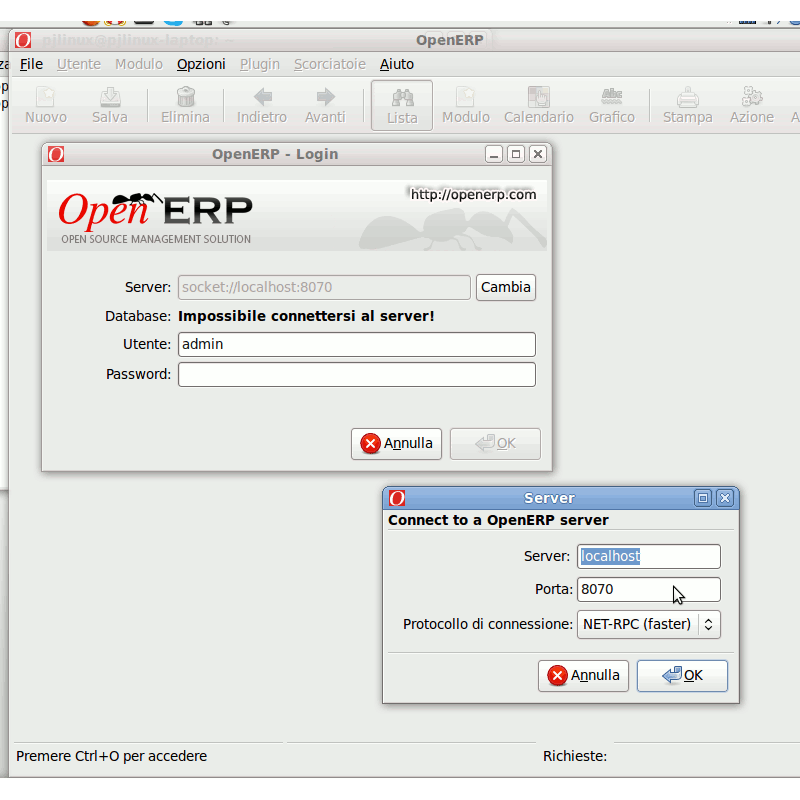Image resolution: width=800 pixels, height=800 pixels.
Task: Switch to Lista view
Action: (402, 105)
